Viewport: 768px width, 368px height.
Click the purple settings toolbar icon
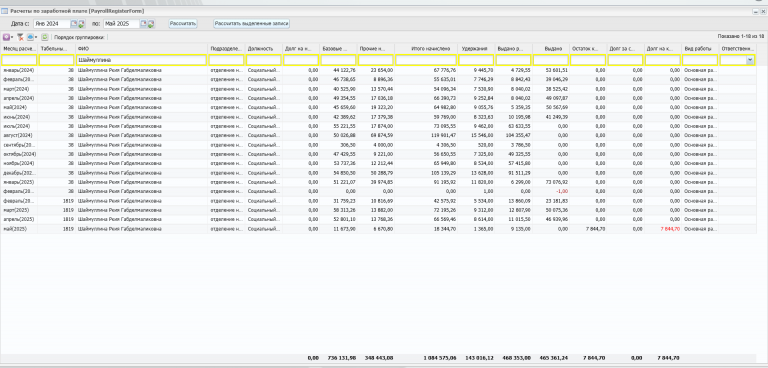(x=6, y=37)
